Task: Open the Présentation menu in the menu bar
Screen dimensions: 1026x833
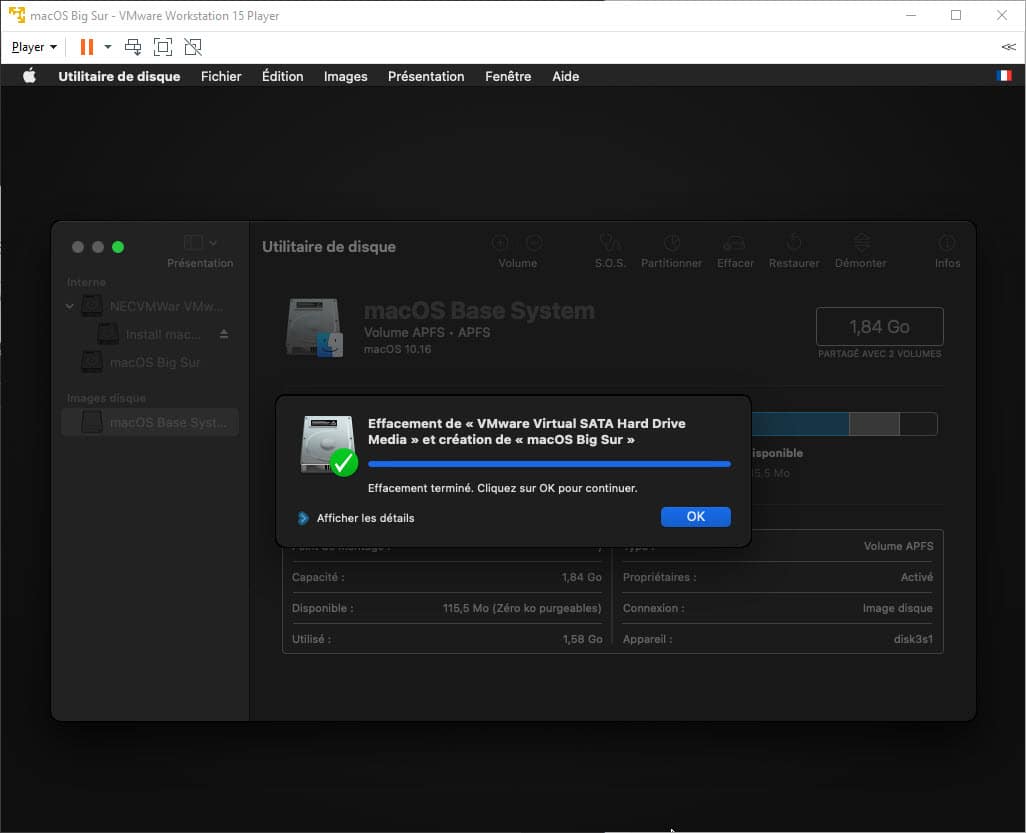Action: pos(426,76)
